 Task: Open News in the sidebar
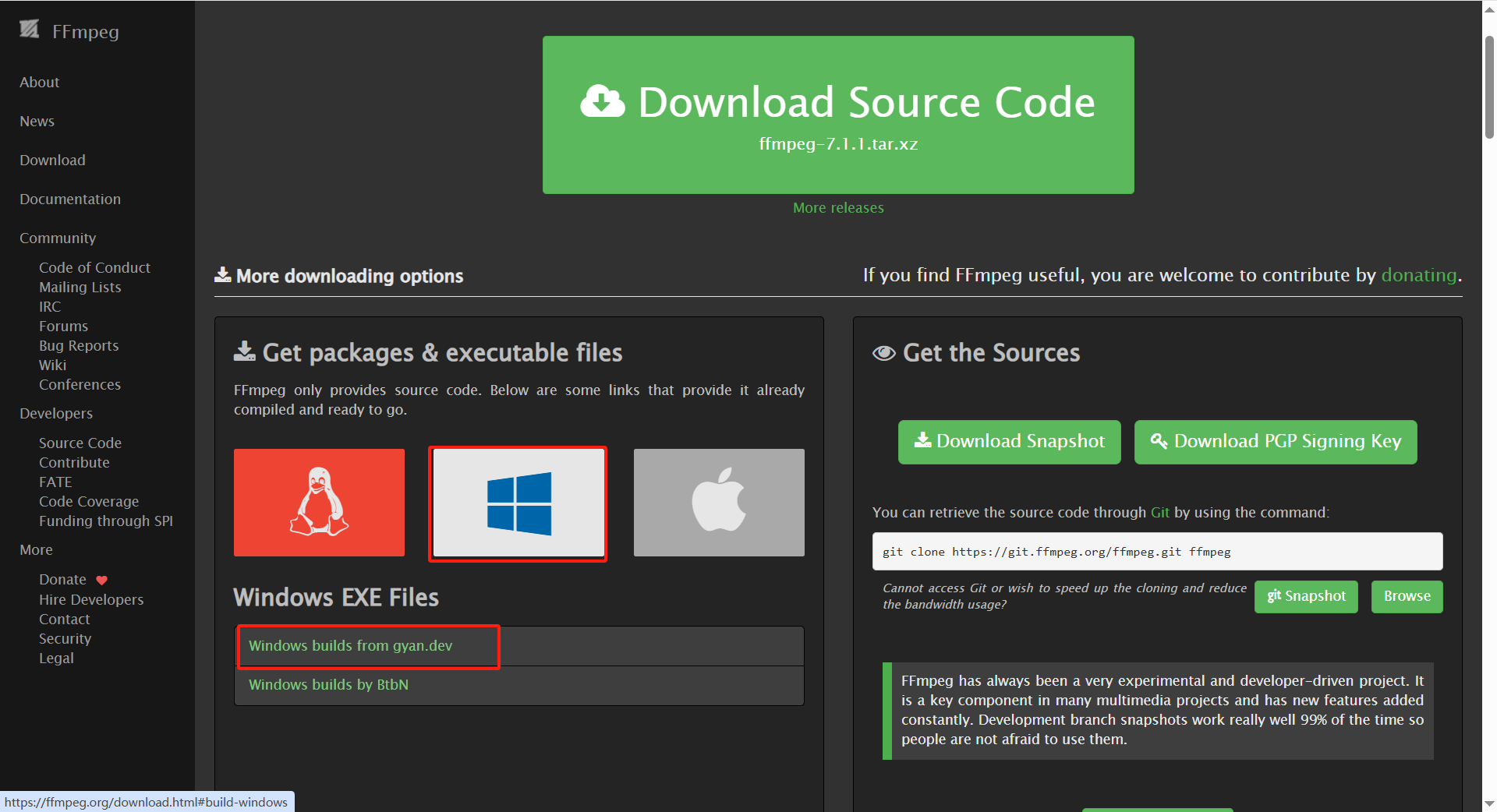[37, 122]
